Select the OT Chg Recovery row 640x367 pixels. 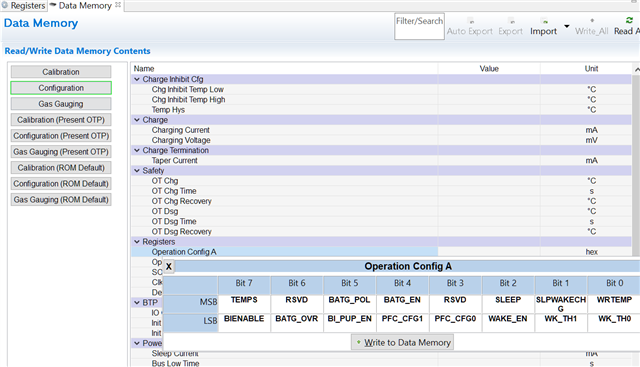381,201
